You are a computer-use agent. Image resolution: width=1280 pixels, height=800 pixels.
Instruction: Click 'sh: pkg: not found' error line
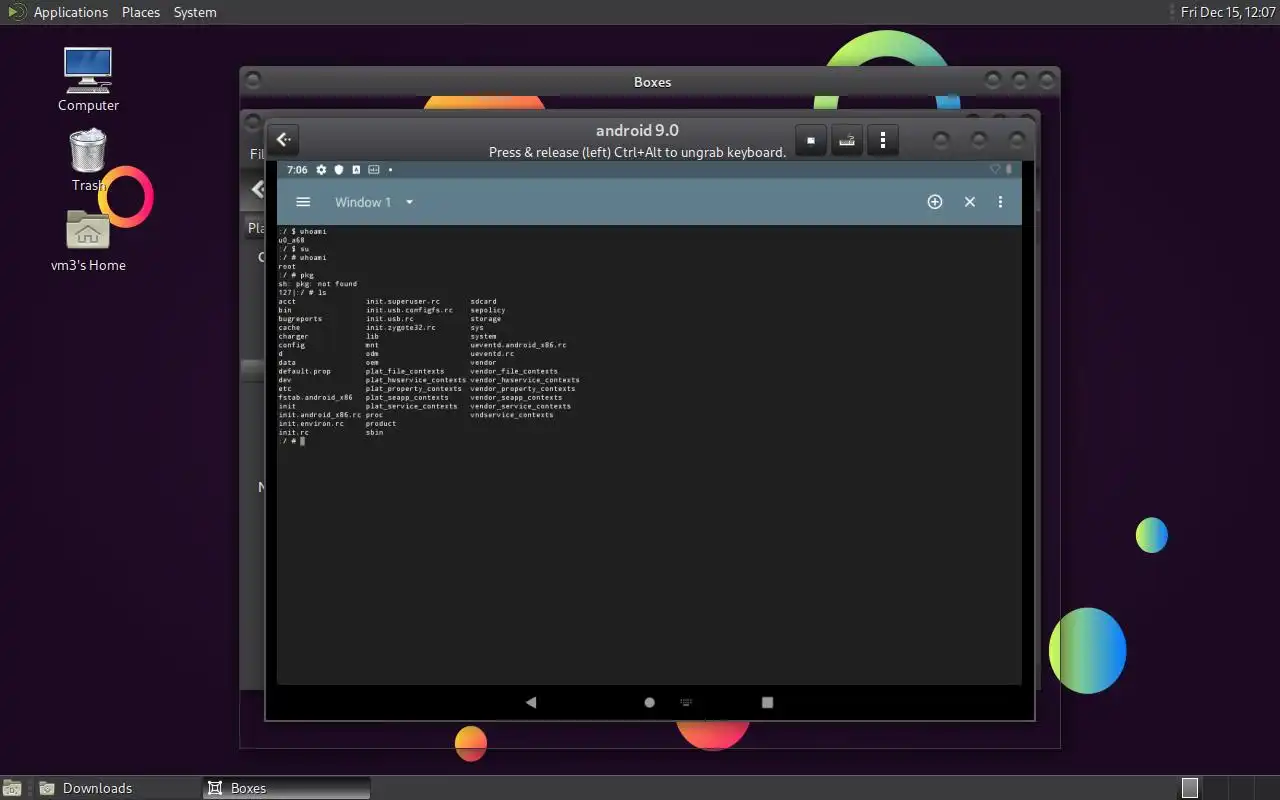317,284
